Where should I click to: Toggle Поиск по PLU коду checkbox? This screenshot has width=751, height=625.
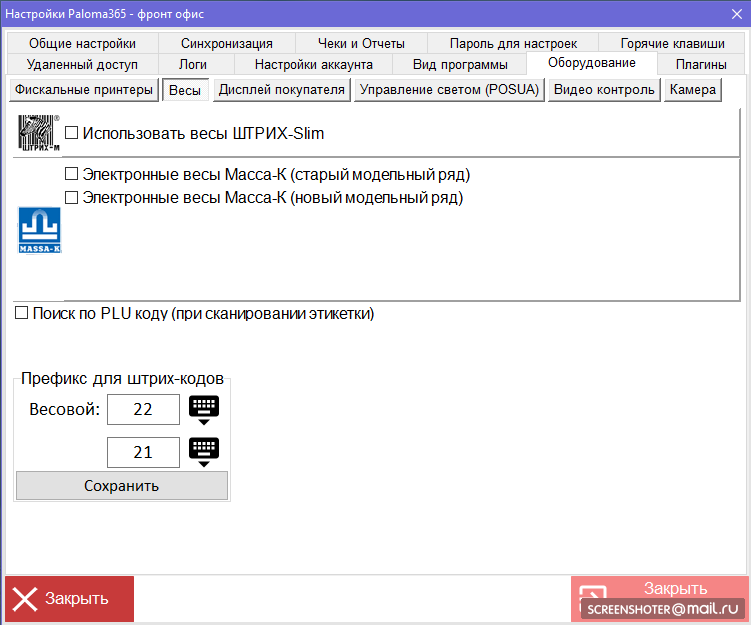coord(22,314)
